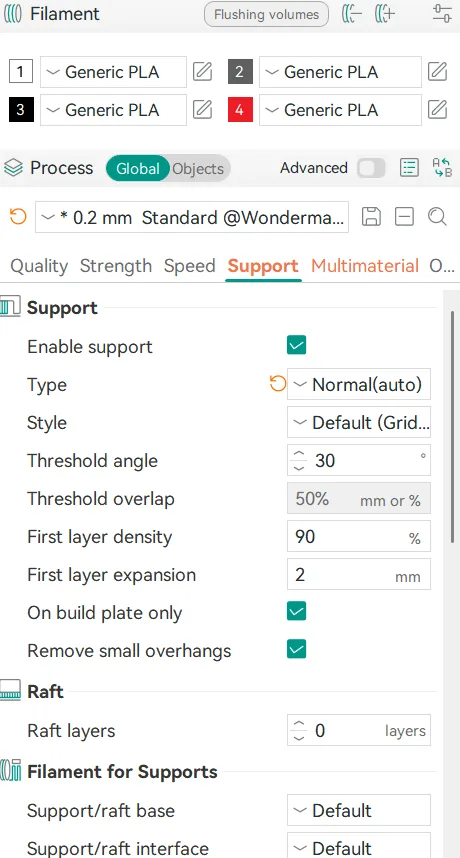Save the process preset with the floppy disk icon
Image resolution: width=460 pixels, height=858 pixels.
371,217
